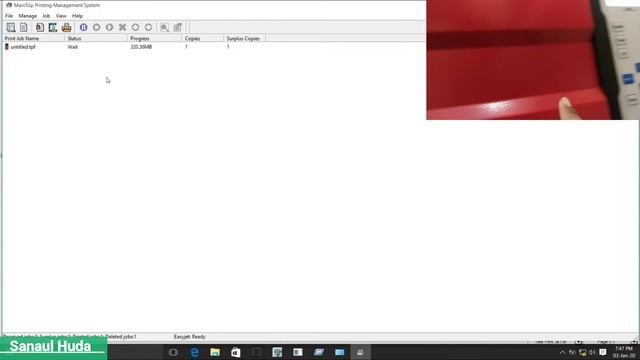
Task: Open Microsoft Store from the taskbar
Action: coord(236,352)
